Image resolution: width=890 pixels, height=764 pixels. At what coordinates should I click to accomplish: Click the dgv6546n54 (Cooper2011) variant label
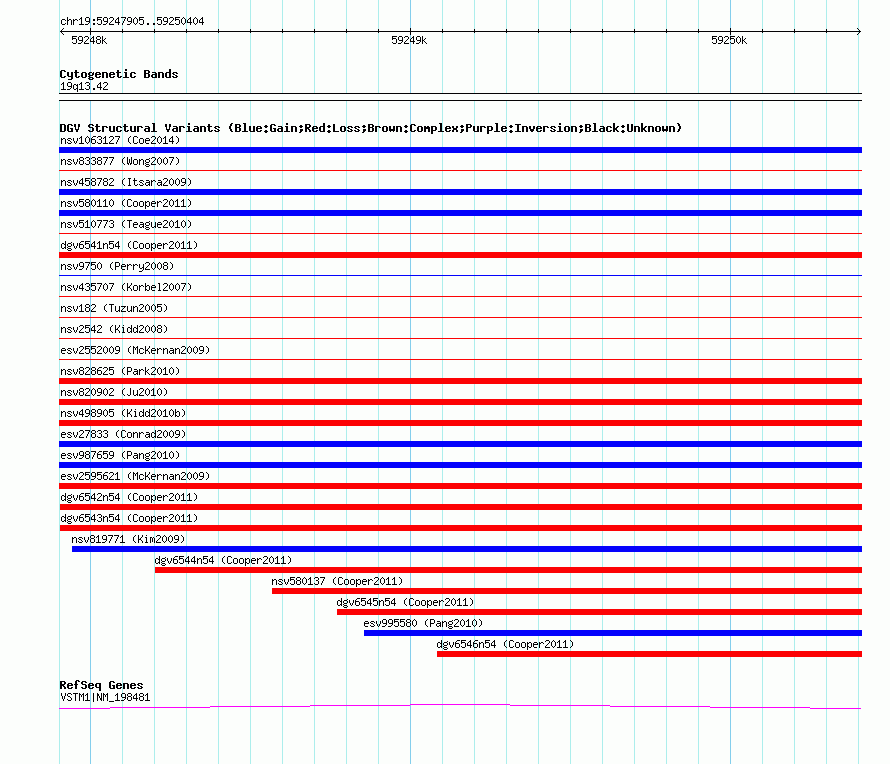[x=505, y=644]
